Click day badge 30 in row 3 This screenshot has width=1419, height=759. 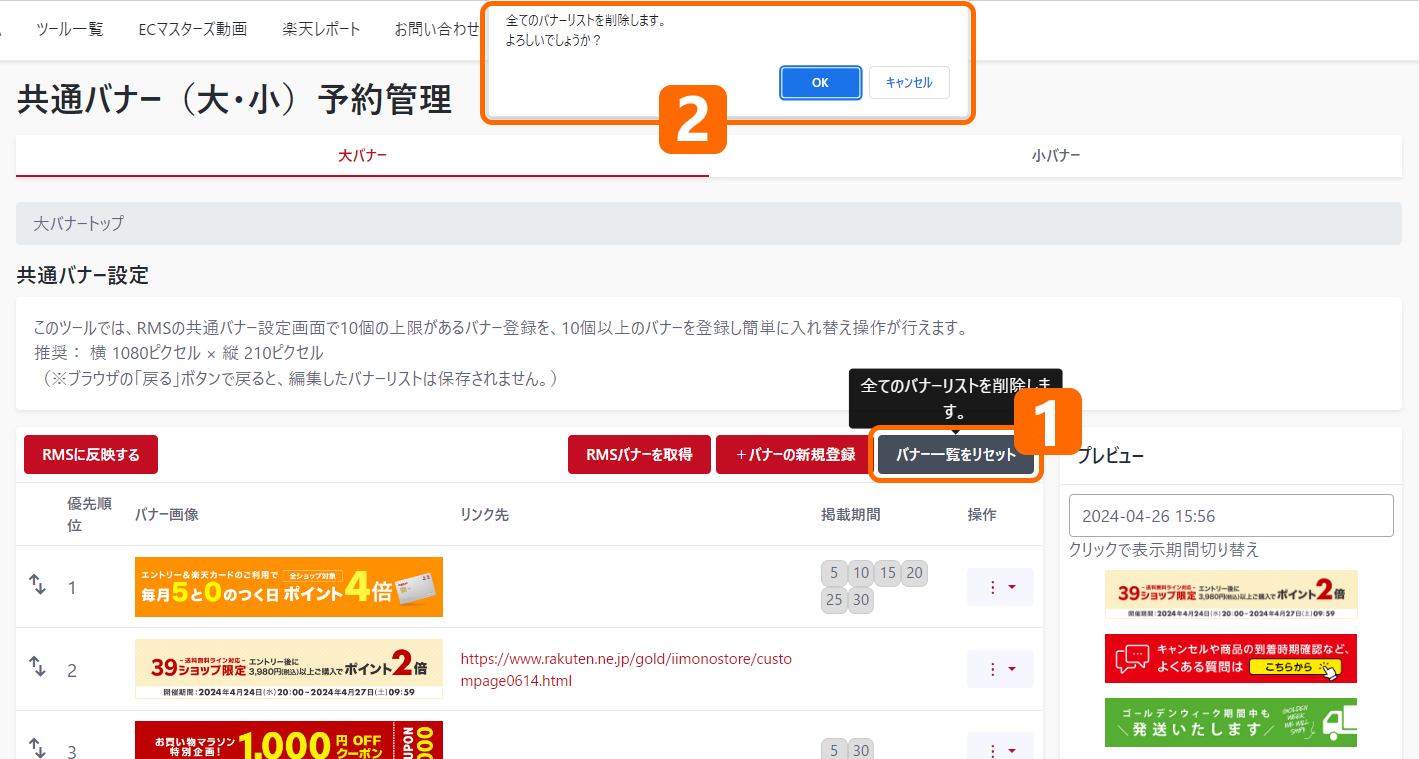pyautogui.click(x=861, y=750)
